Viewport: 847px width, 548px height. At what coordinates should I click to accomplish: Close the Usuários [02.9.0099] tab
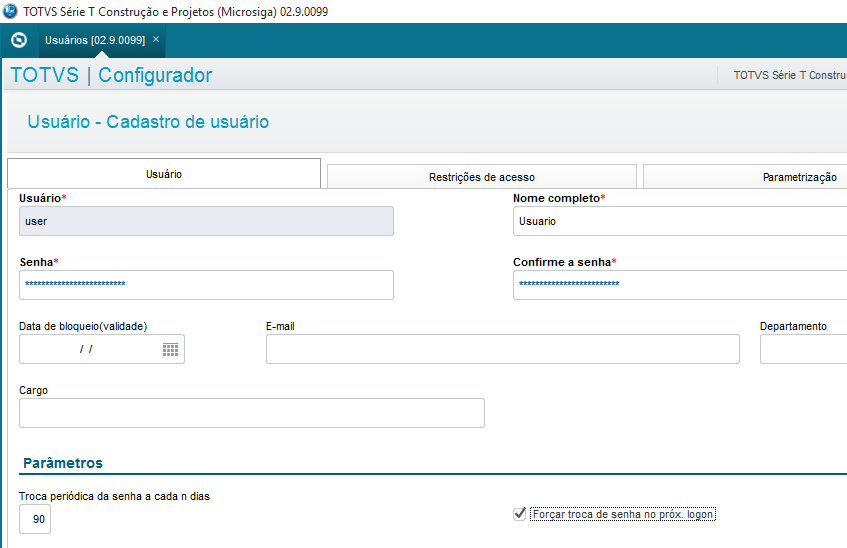tap(156, 39)
